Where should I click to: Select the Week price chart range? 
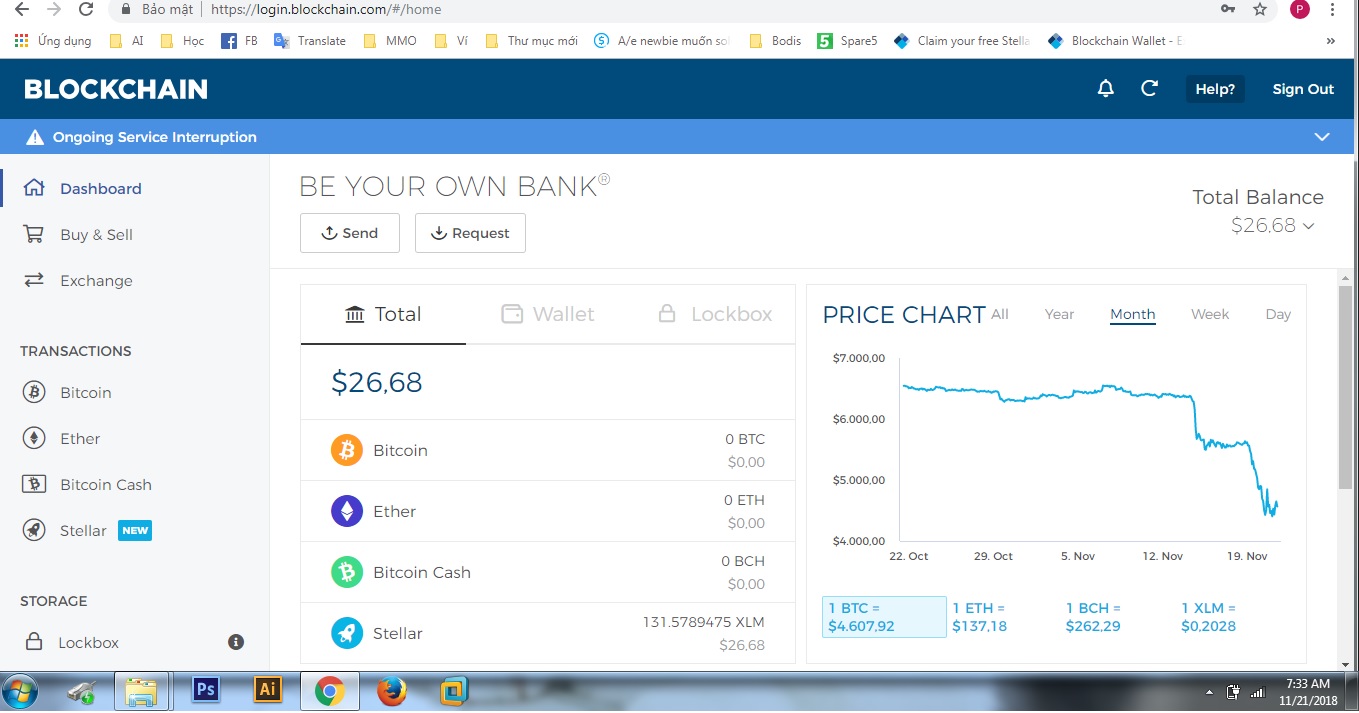point(1210,314)
